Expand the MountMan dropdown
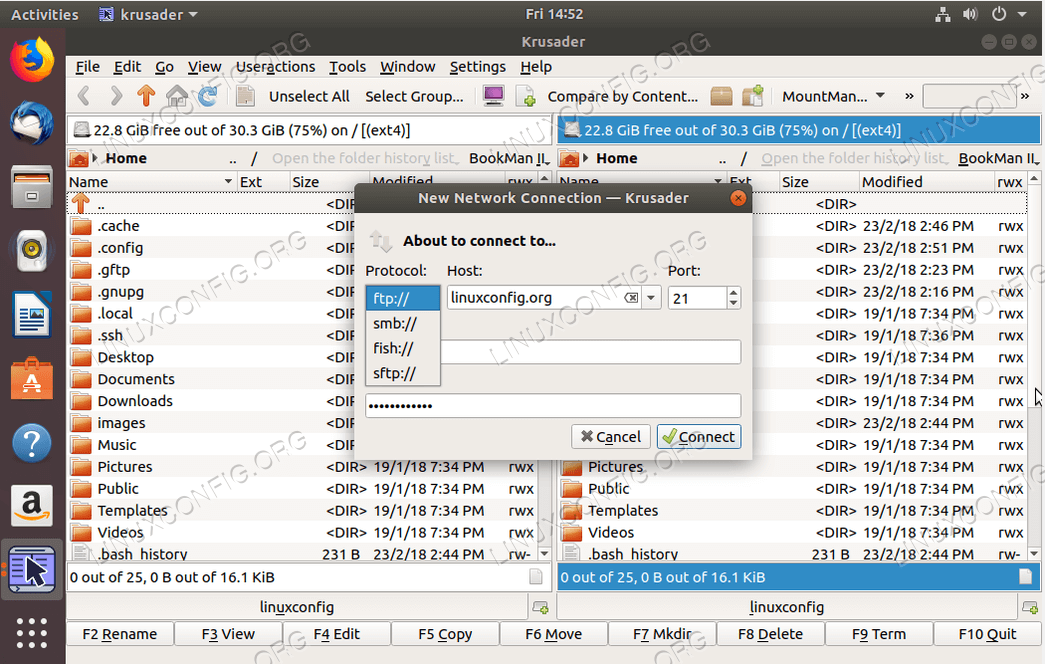Screen dimensions: 1045x664 click(x=882, y=95)
